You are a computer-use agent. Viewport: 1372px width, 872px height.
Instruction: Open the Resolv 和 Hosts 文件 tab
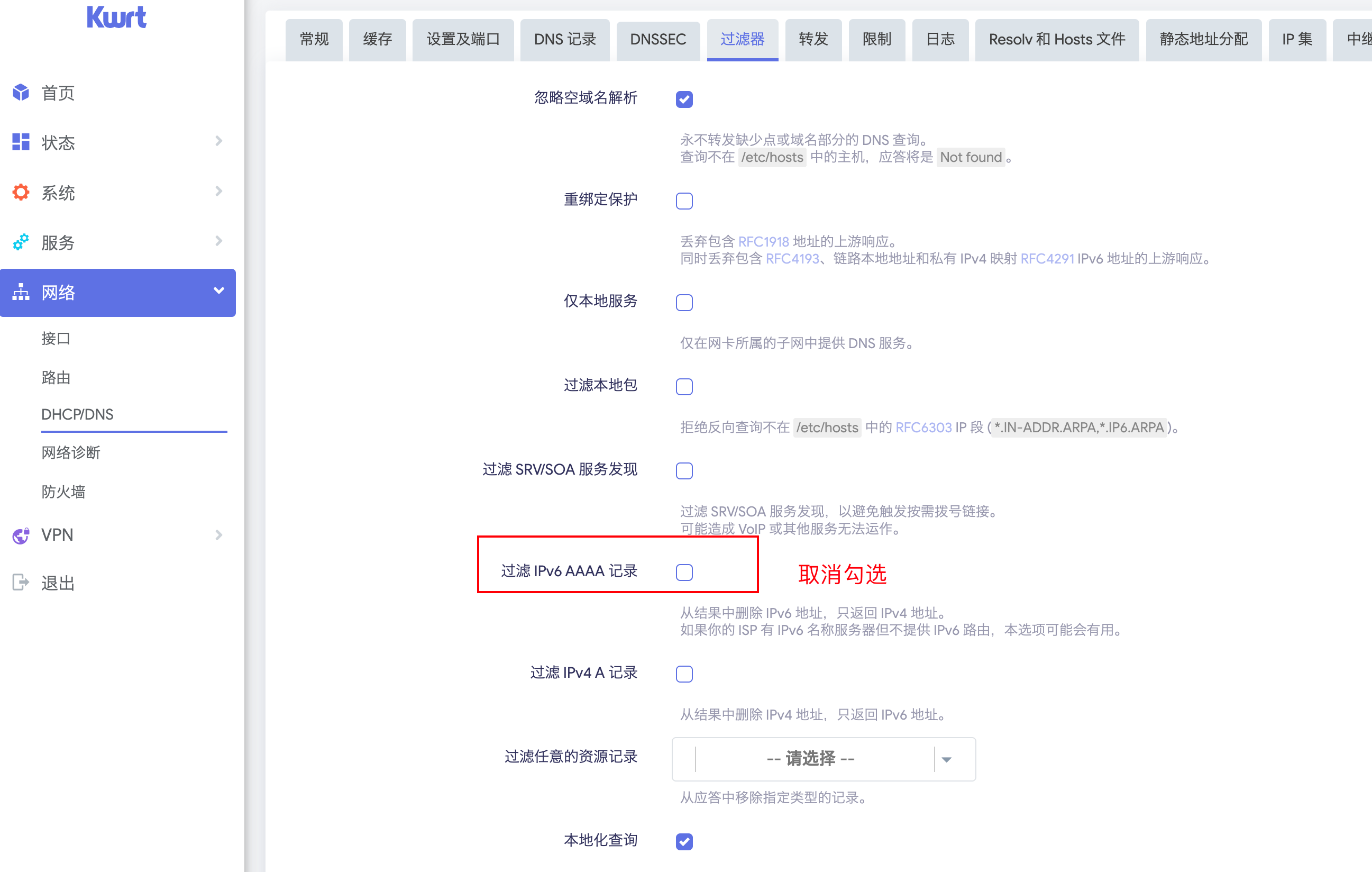(x=1056, y=39)
